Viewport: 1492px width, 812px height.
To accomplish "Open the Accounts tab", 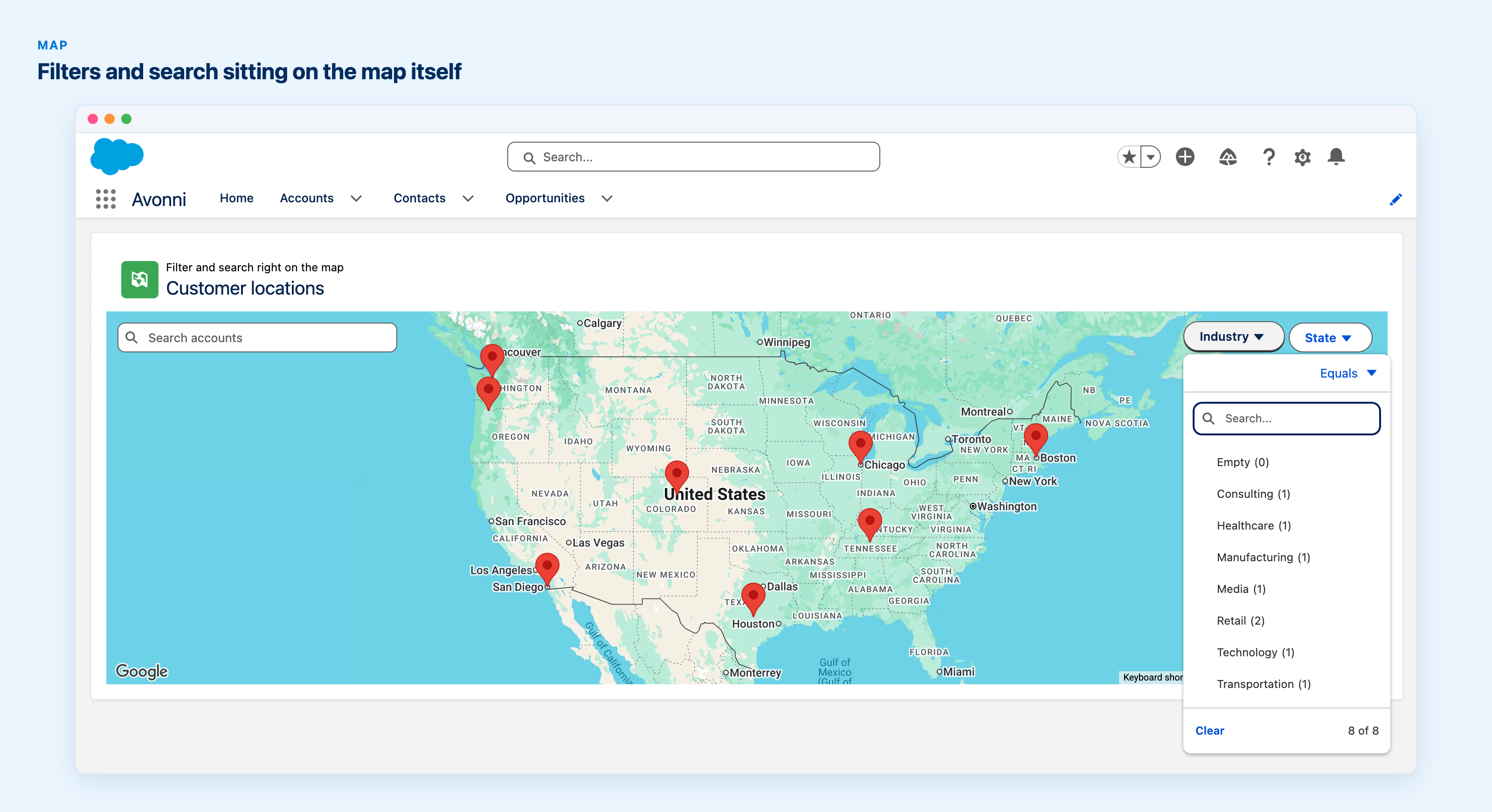I will point(306,198).
